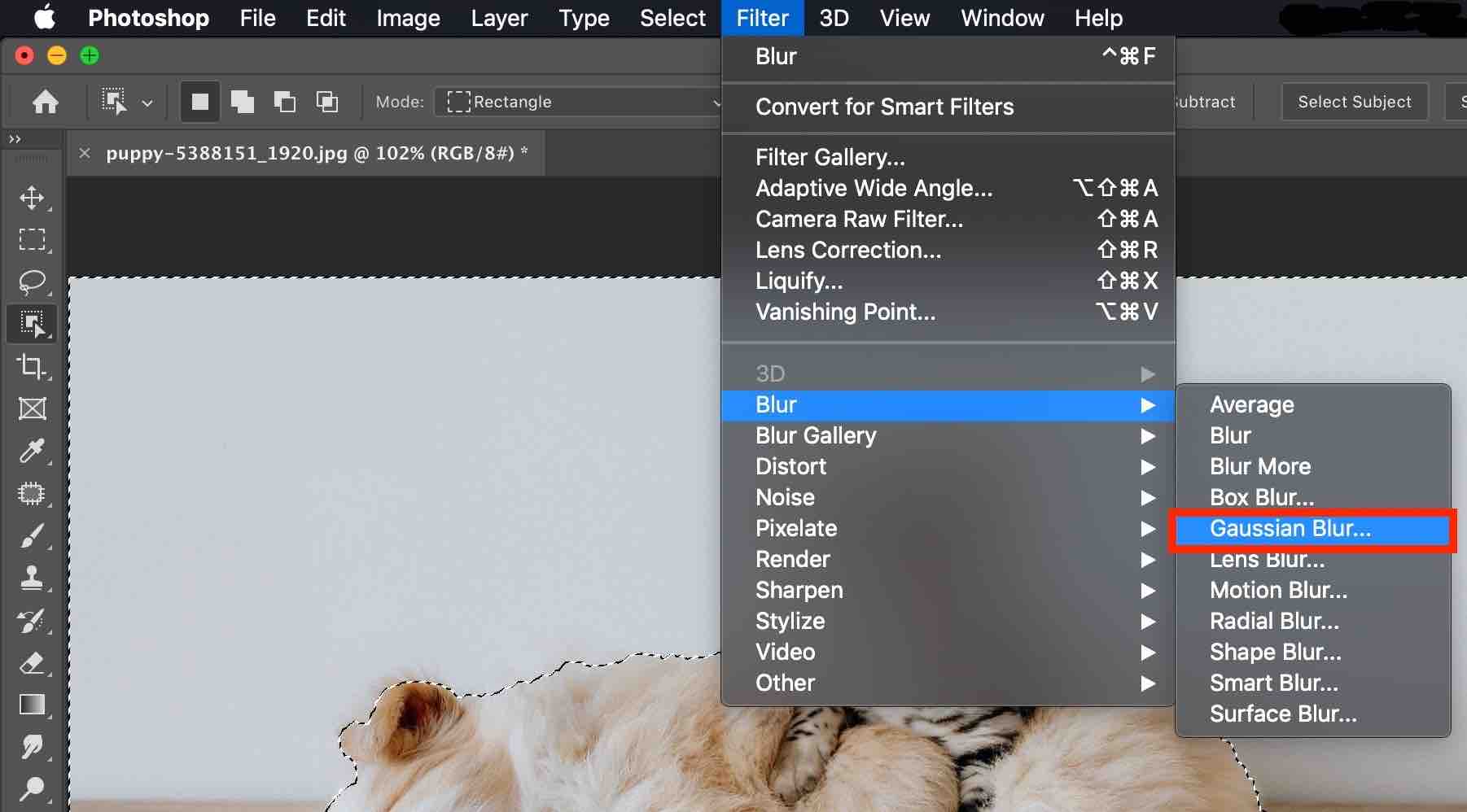
Task: Choose Convert for Smart Filters
Action: 948,107
